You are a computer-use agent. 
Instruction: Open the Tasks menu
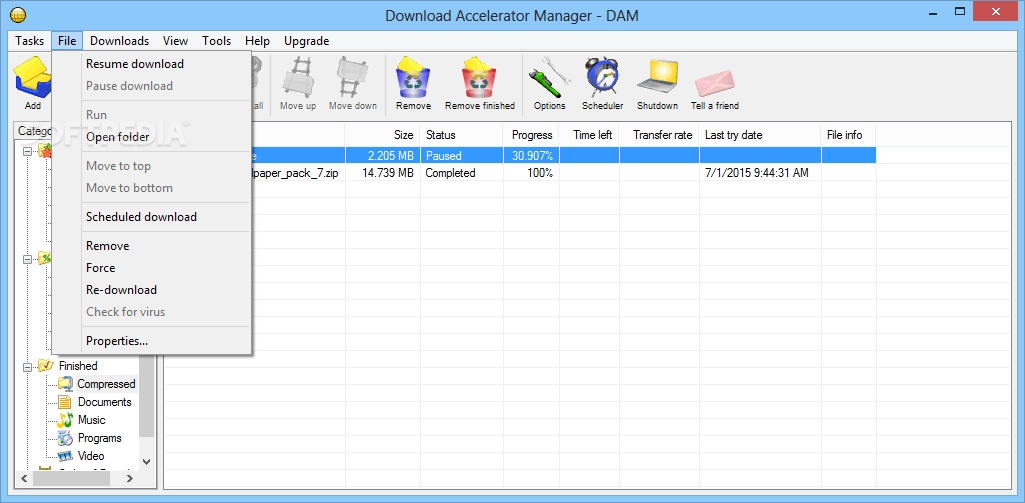tap(29, 41)
